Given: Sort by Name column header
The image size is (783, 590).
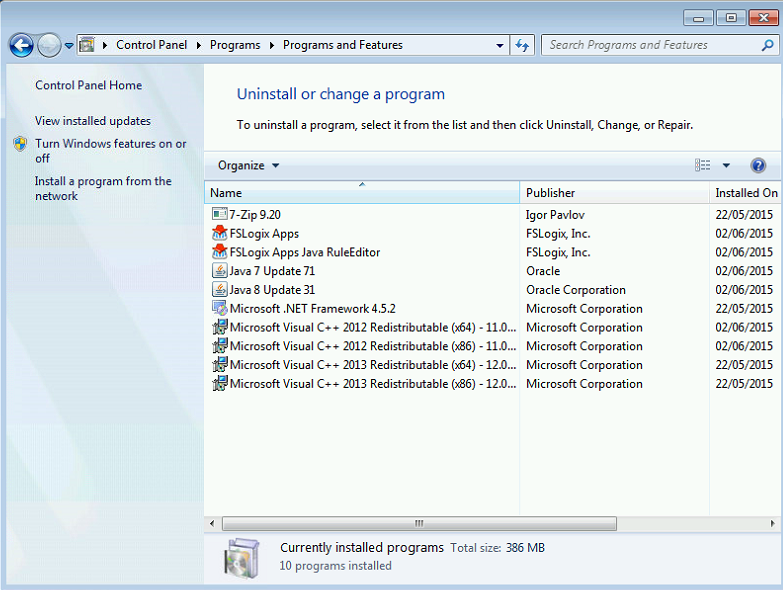Looking at the screenshot, I should pos(362,193).
